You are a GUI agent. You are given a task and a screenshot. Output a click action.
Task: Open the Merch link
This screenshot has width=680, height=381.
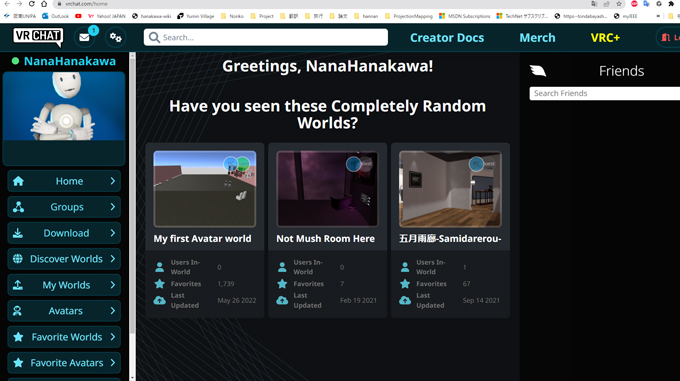click(x=537, y=38)
